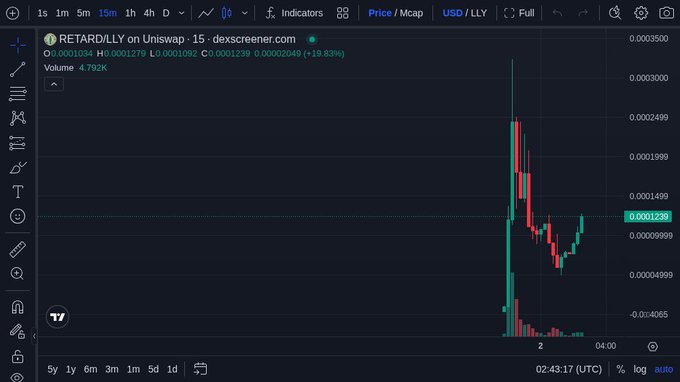Collapse the indicator legend chevron
This screenshot has height=382, width=680.
pyautogui.click(x=54, y=84)
